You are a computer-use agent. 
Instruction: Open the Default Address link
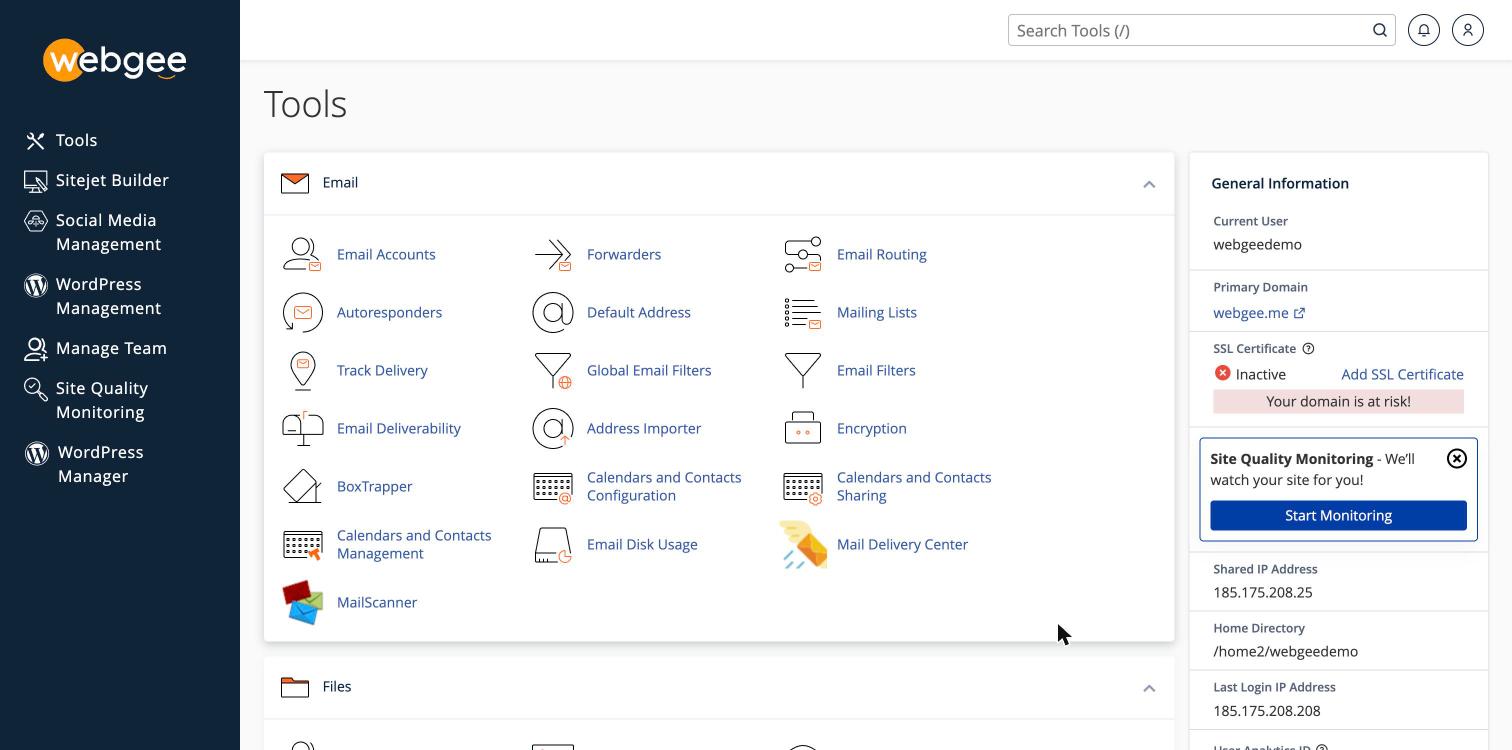[639, 312]
